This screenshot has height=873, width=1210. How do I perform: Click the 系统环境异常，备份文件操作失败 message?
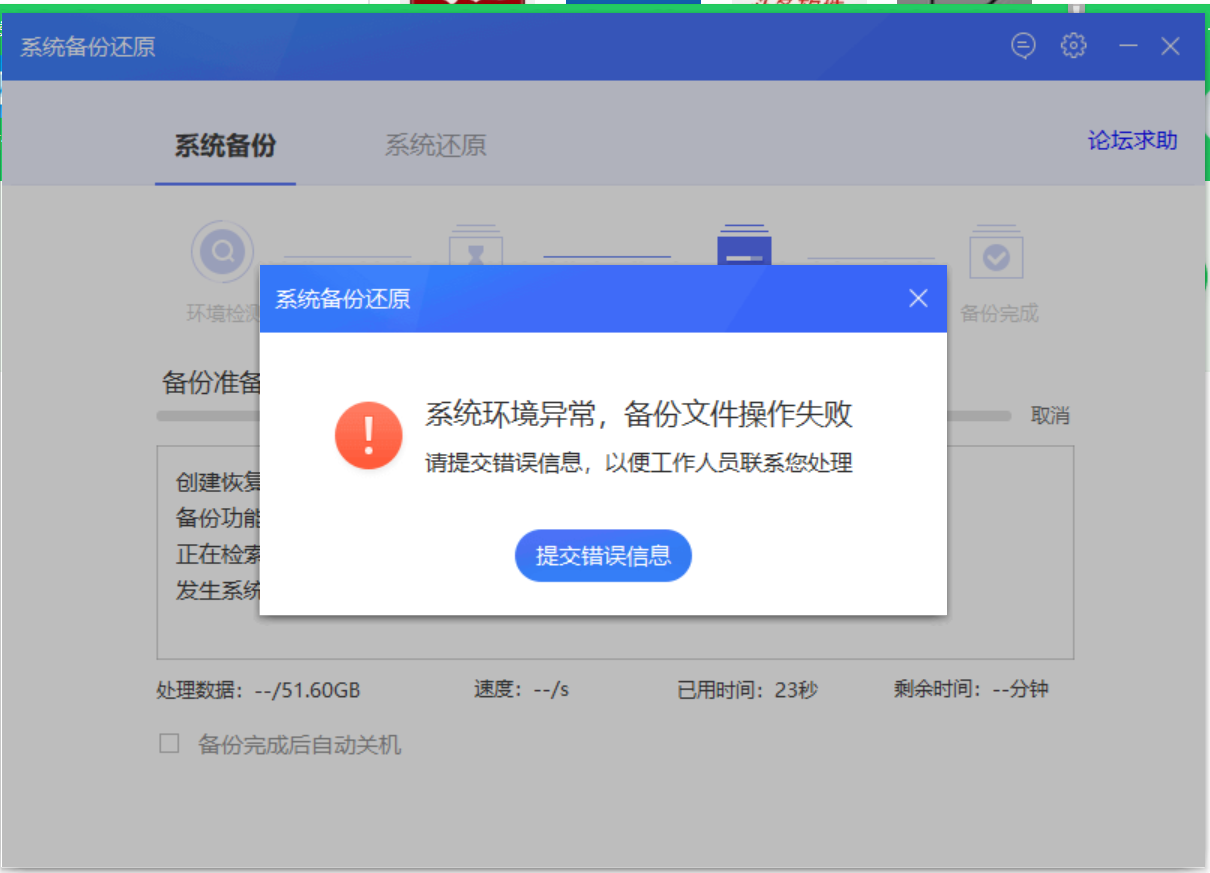(x=639, y=414)
